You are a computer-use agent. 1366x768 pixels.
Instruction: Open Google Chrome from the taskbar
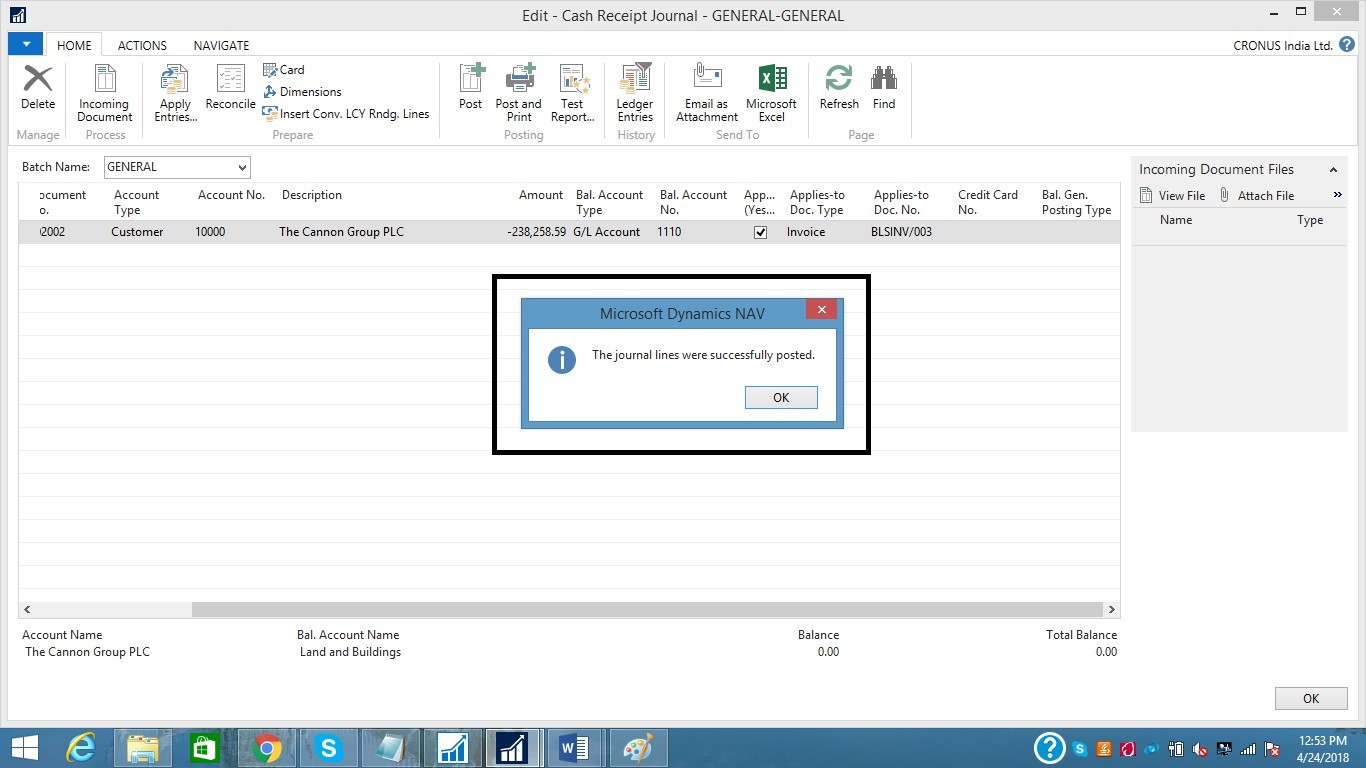point(267,748)
